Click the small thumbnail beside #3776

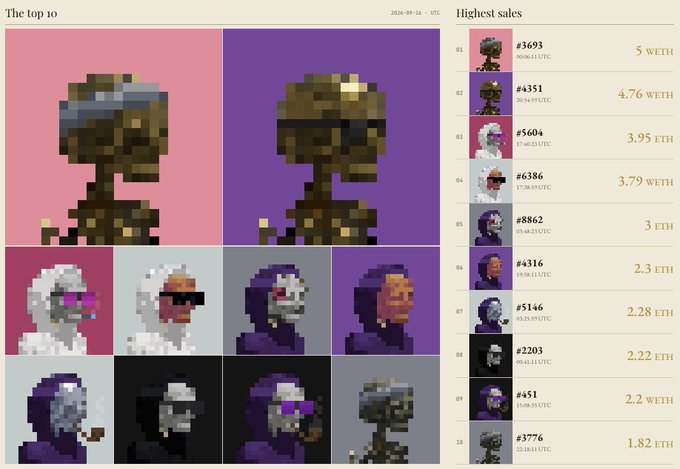pos(490,443)
